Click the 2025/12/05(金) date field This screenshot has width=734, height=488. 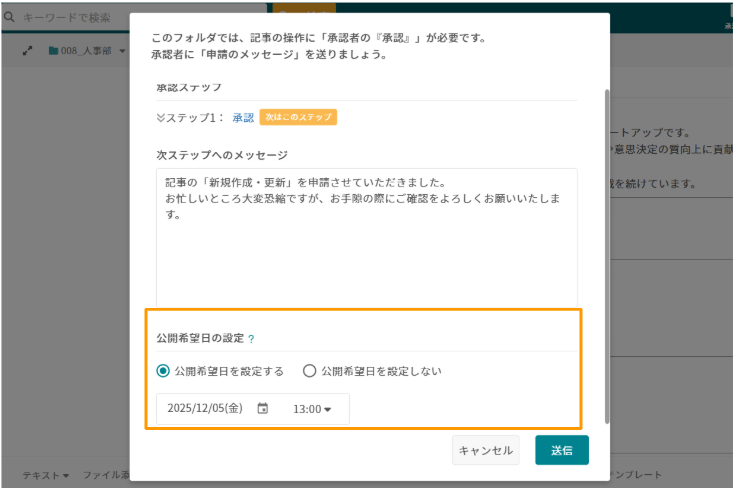point(205,408)
